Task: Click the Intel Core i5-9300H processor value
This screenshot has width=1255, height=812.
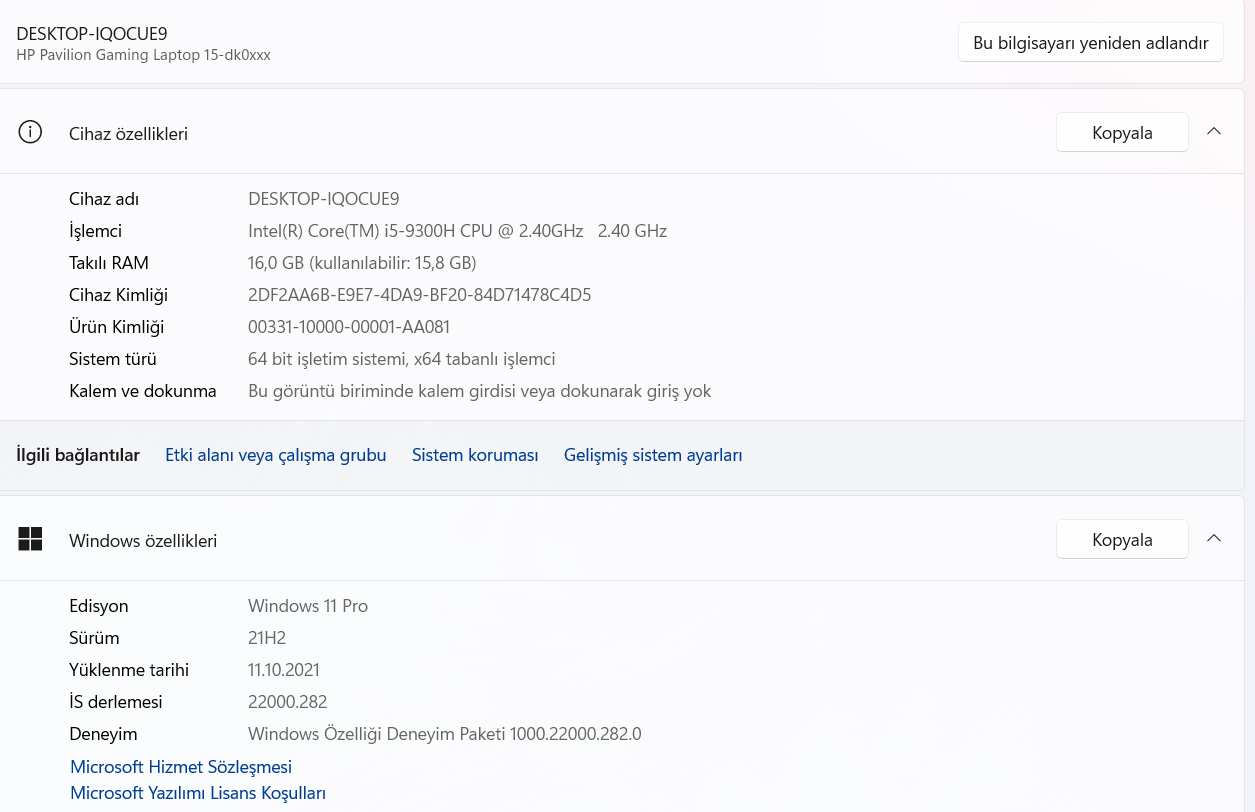Action: (x=457, y=231)
